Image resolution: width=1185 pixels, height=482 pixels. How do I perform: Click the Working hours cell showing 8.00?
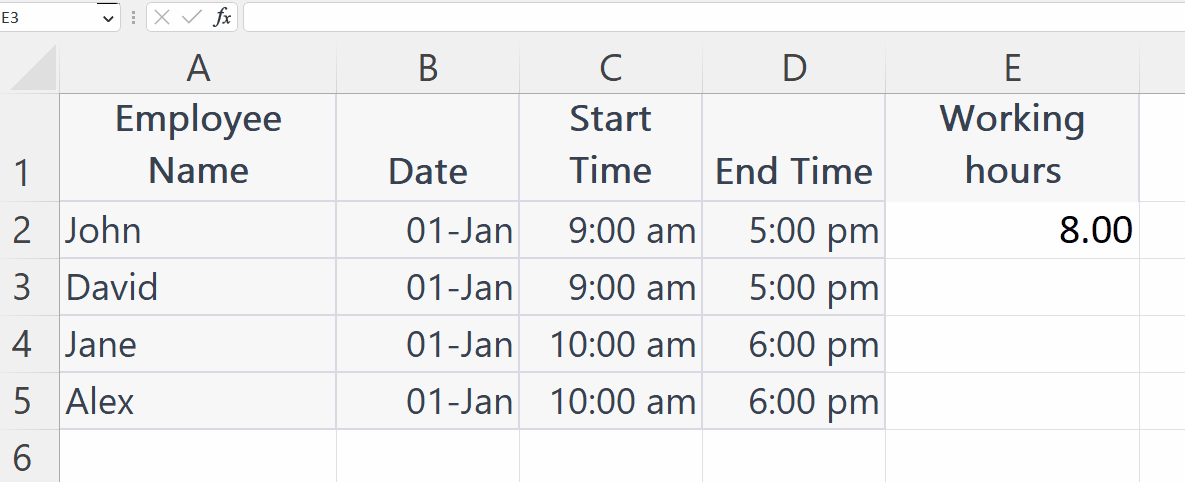click(x=1013, y=230)
